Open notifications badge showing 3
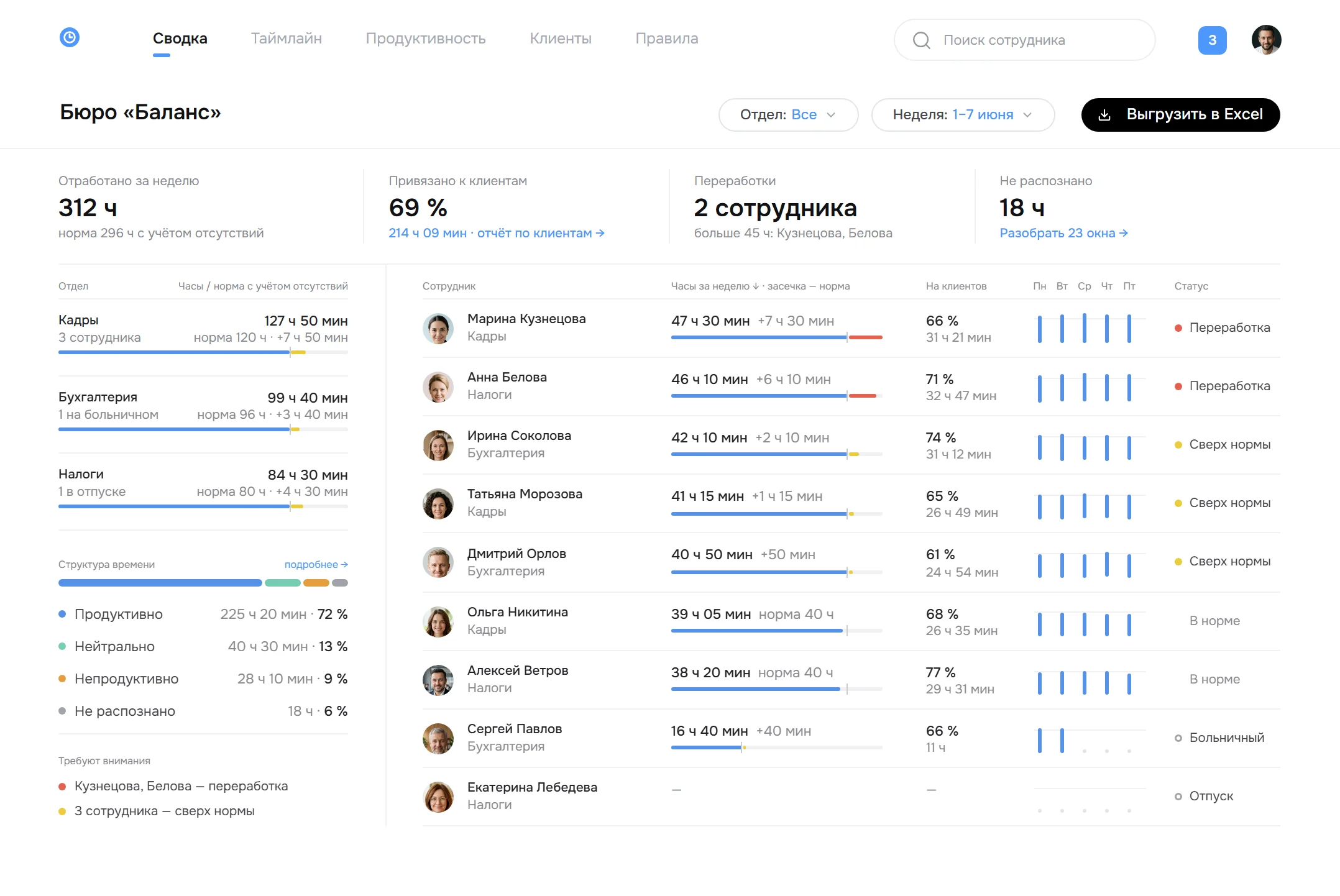The image size is (1340, 896). coord(1212,40)
